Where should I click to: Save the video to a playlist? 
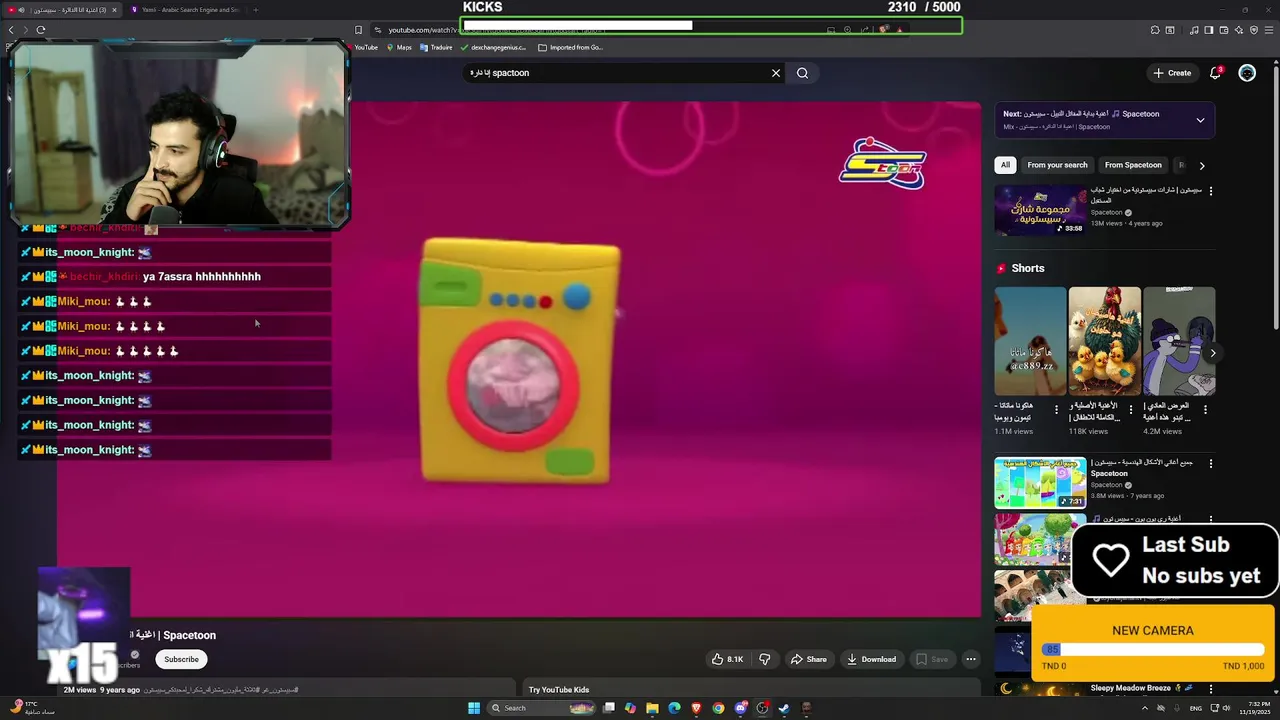pyautogui.click(x=932, y=659)
